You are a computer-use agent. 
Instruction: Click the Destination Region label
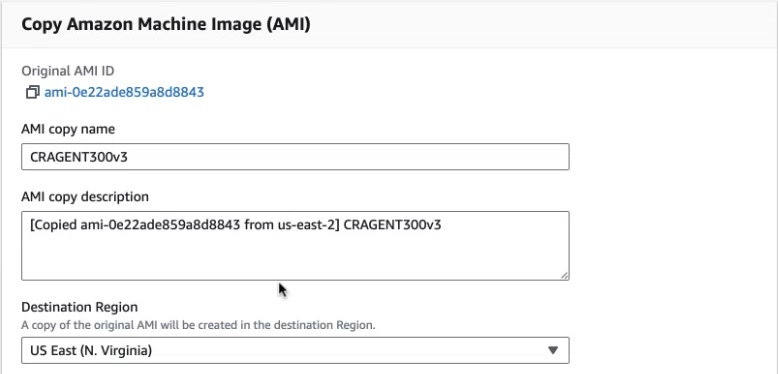click(79, 307)
